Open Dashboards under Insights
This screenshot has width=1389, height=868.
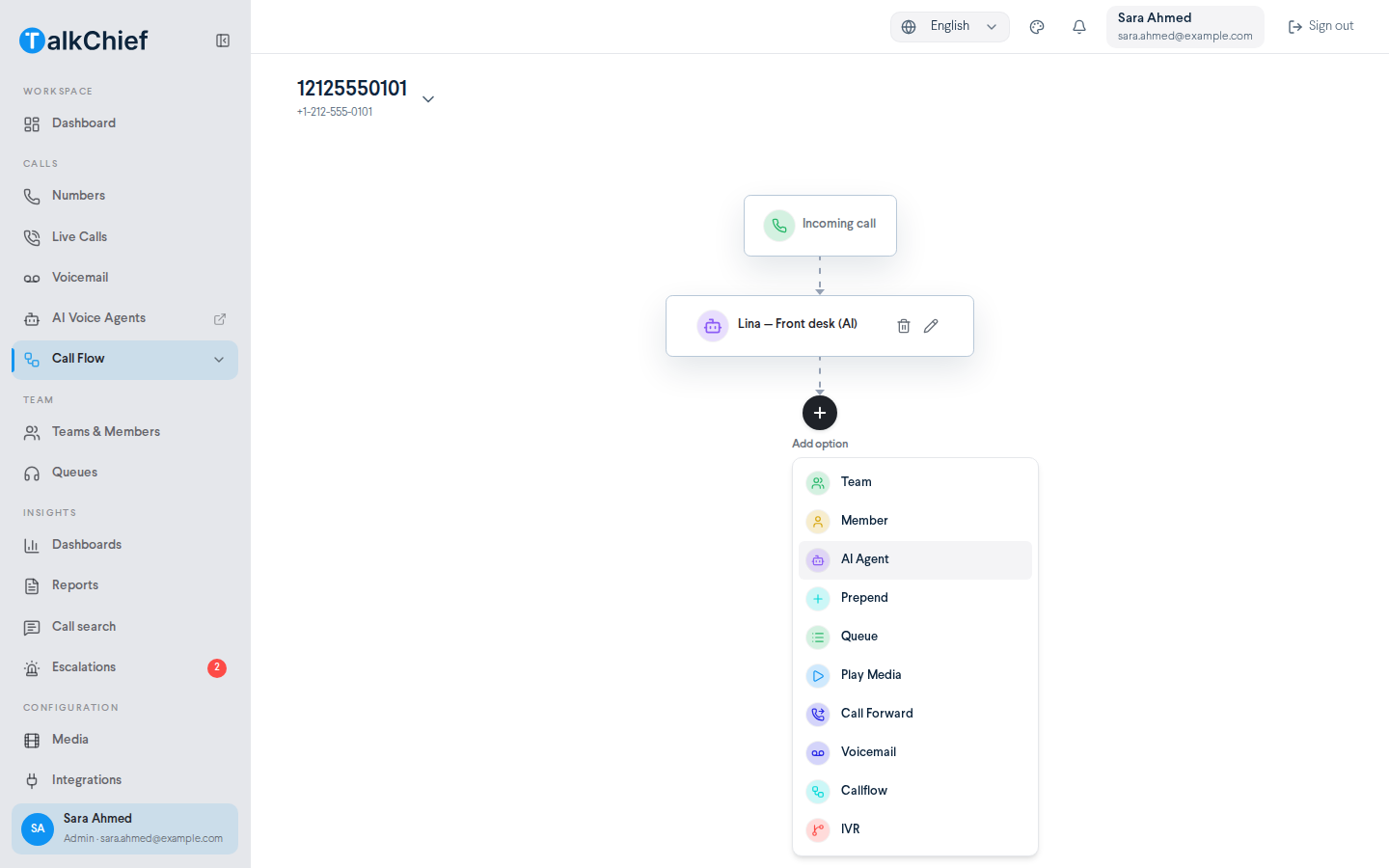pyautogui.click(x=124, y=545)
